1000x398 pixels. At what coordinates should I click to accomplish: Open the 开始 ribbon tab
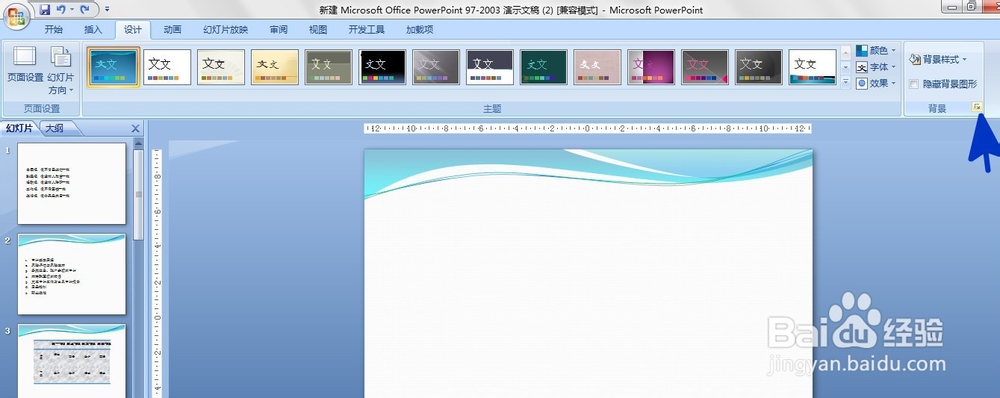[x=54, y=29]
